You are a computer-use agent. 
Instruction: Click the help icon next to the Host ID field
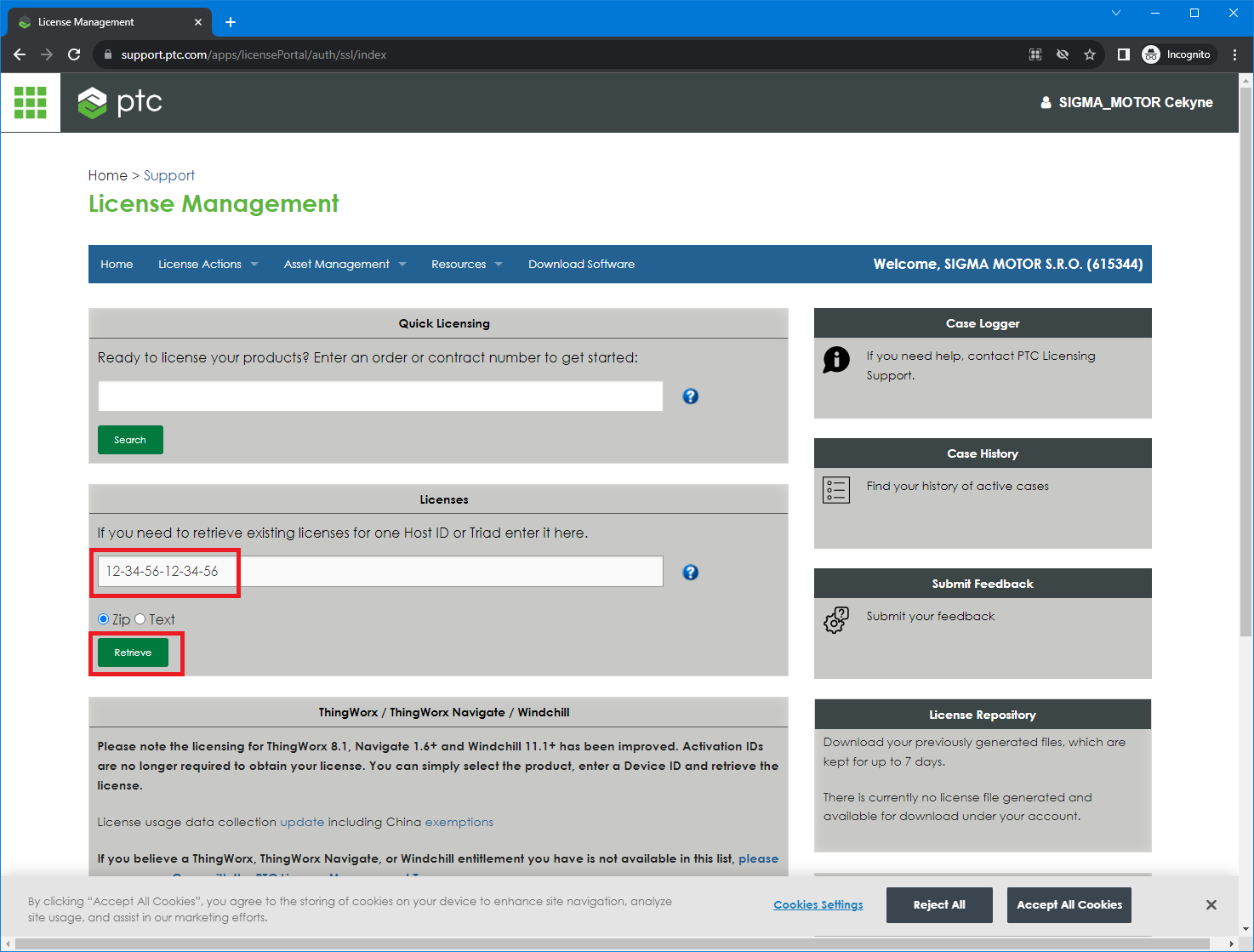pyautogui.click(x=690, y=572)
